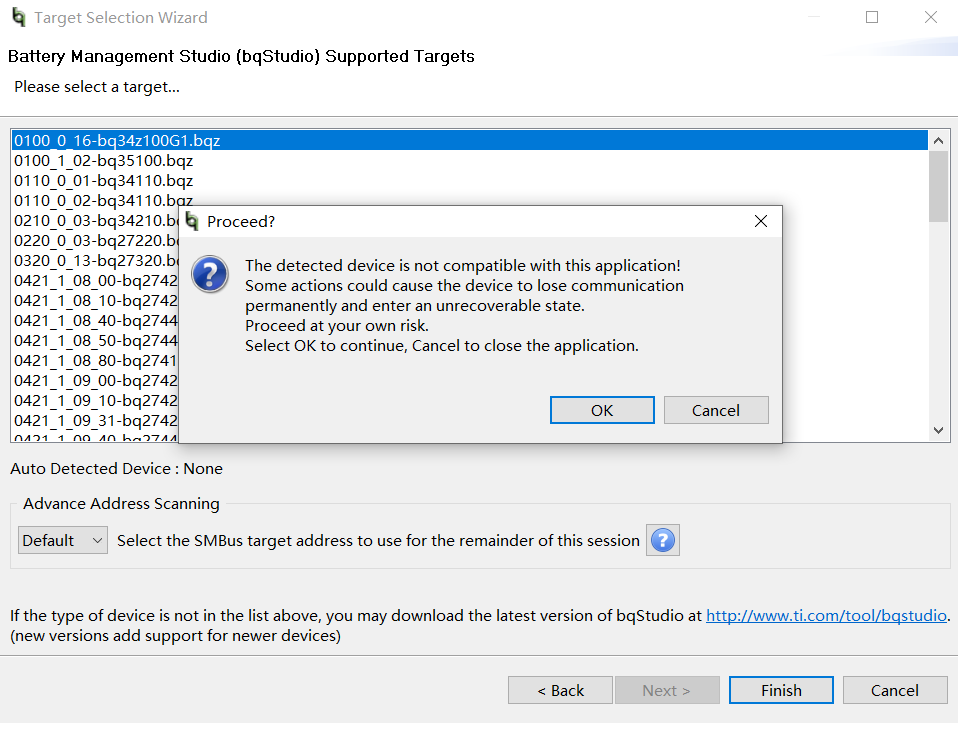Select 0421_1_09_10 target row

click(96, 401)
